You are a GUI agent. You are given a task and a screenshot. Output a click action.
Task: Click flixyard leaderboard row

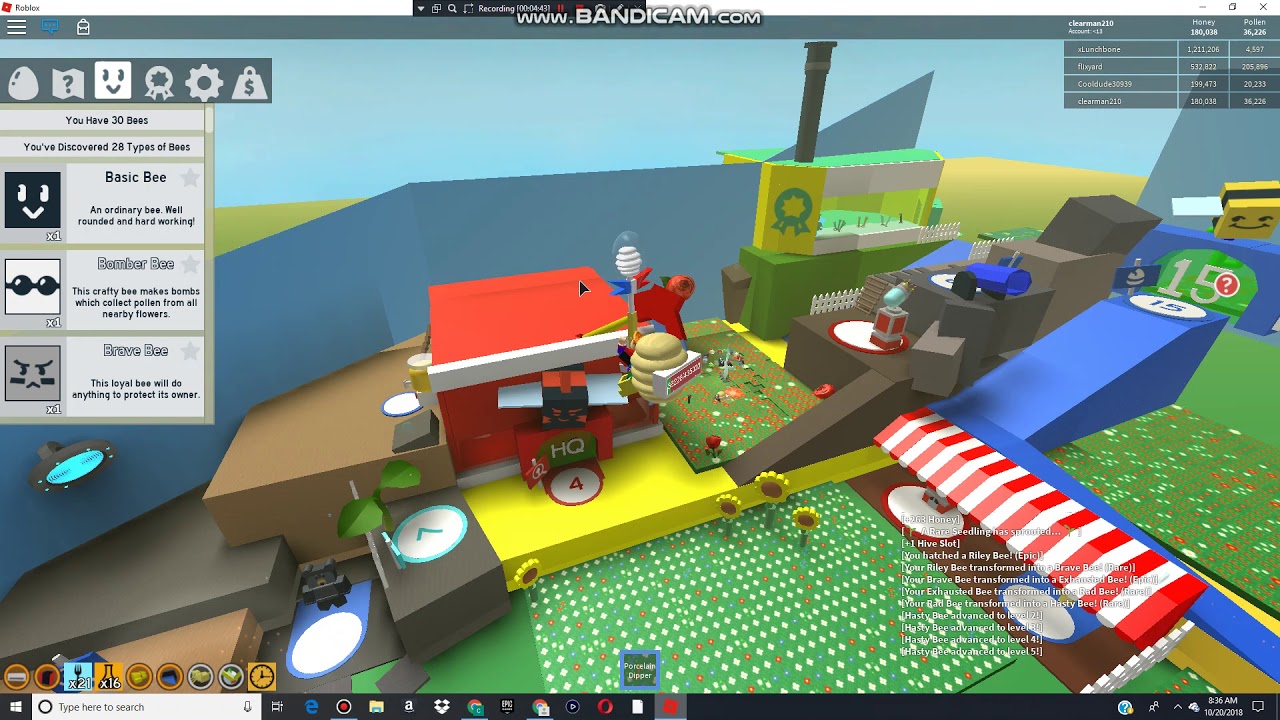[x=1171, y=66]
